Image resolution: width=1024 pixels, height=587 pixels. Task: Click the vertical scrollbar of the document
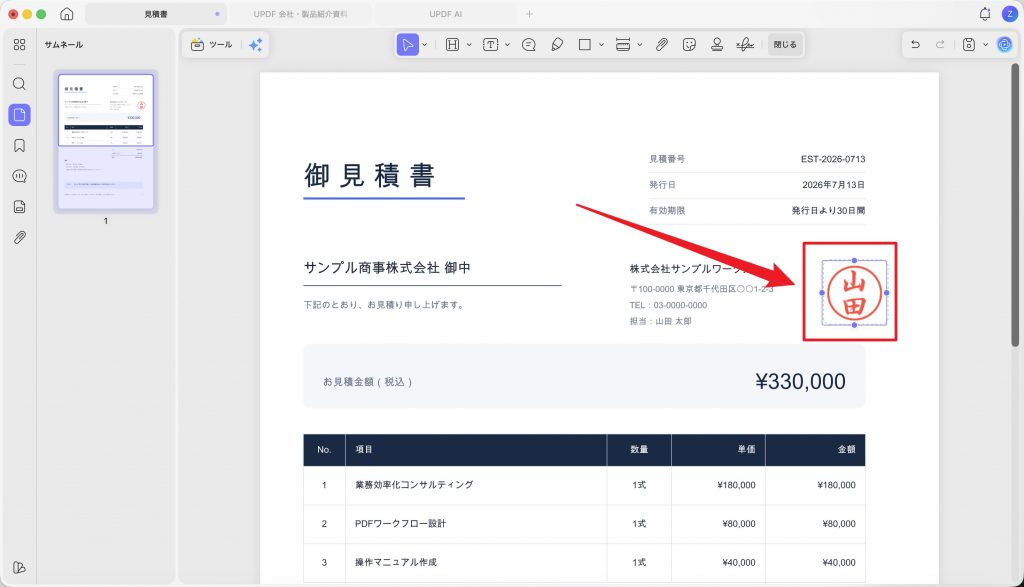coord(1014,205)
